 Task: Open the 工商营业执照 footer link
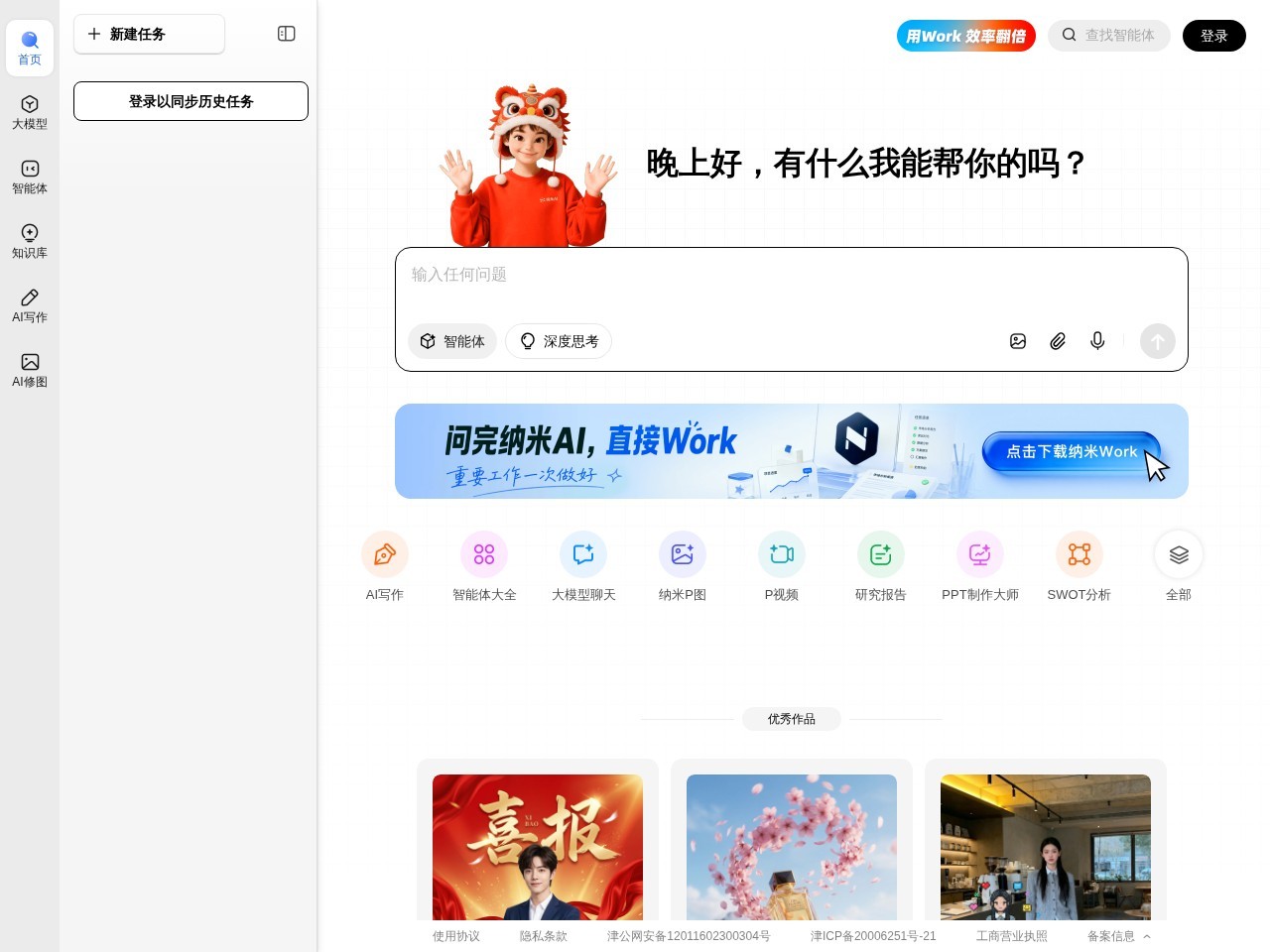(1012, 936)
